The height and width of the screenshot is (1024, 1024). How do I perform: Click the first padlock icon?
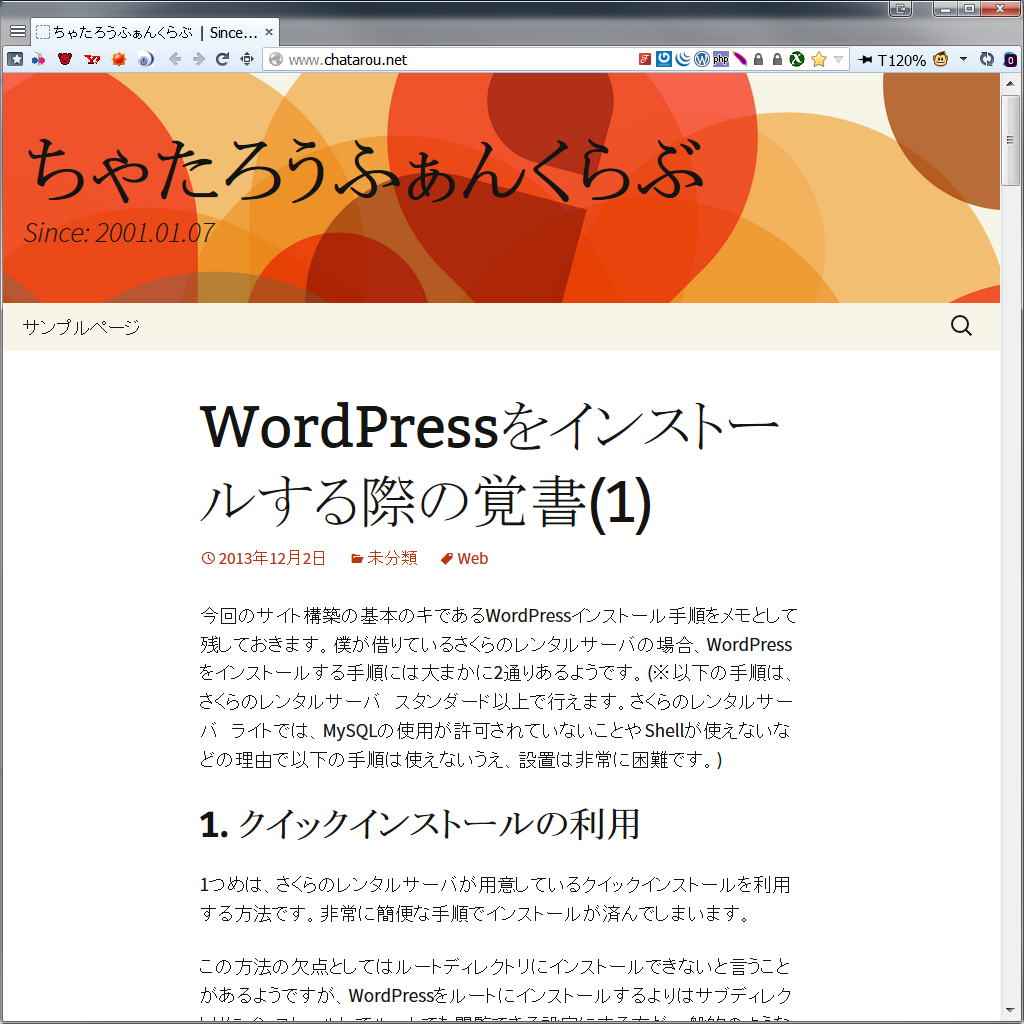coord(758,59)
